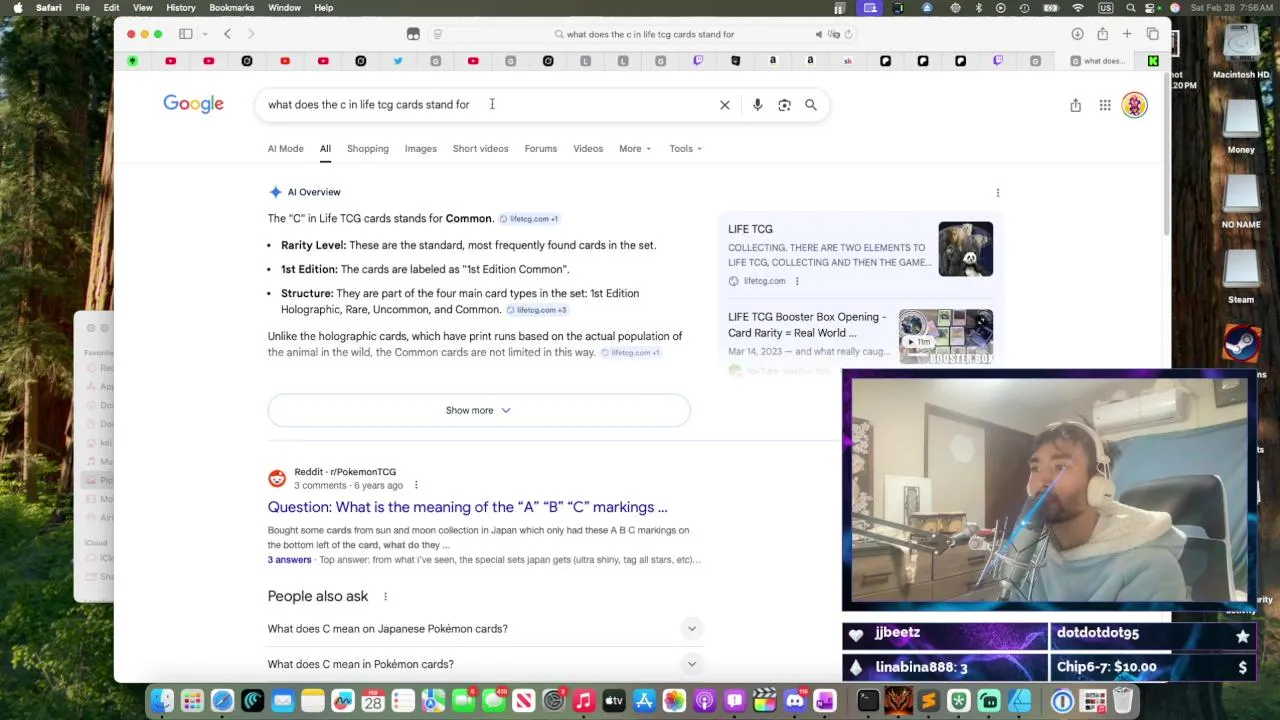The image size is (1280, 720).
Task: Select the Short videos tab
Action: 480,149
